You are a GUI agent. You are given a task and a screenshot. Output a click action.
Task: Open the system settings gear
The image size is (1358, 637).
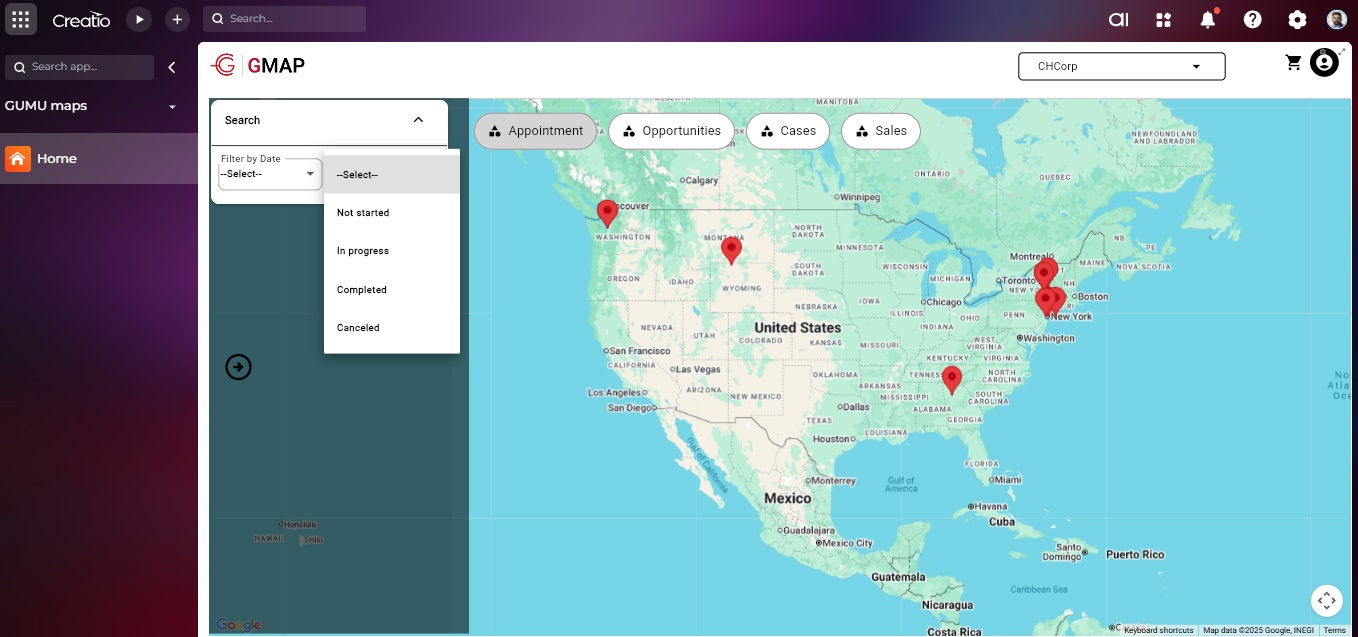click(1297, 20)
